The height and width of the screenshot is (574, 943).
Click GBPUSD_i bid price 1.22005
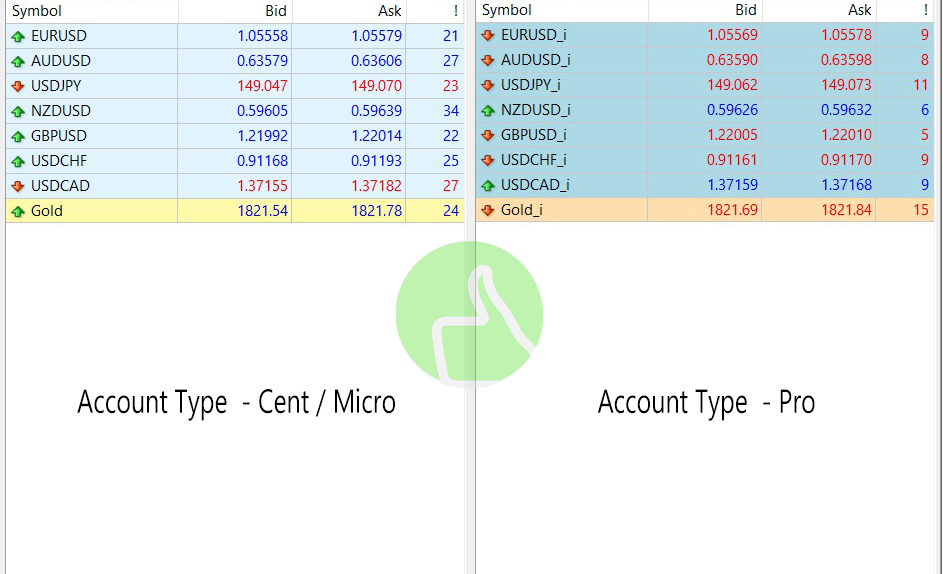(x=733, y=135)
